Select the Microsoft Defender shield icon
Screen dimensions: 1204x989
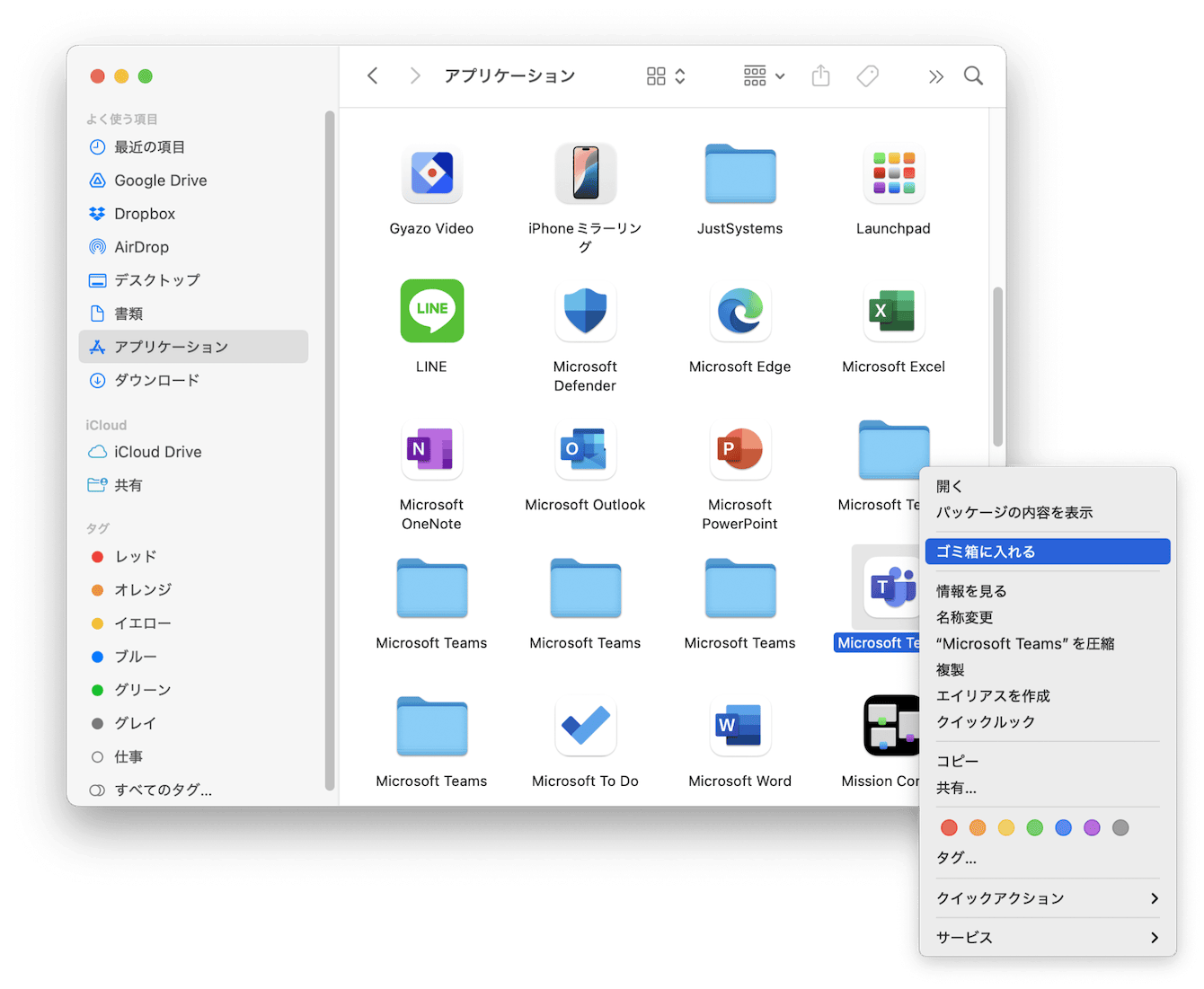pos(585,311)
